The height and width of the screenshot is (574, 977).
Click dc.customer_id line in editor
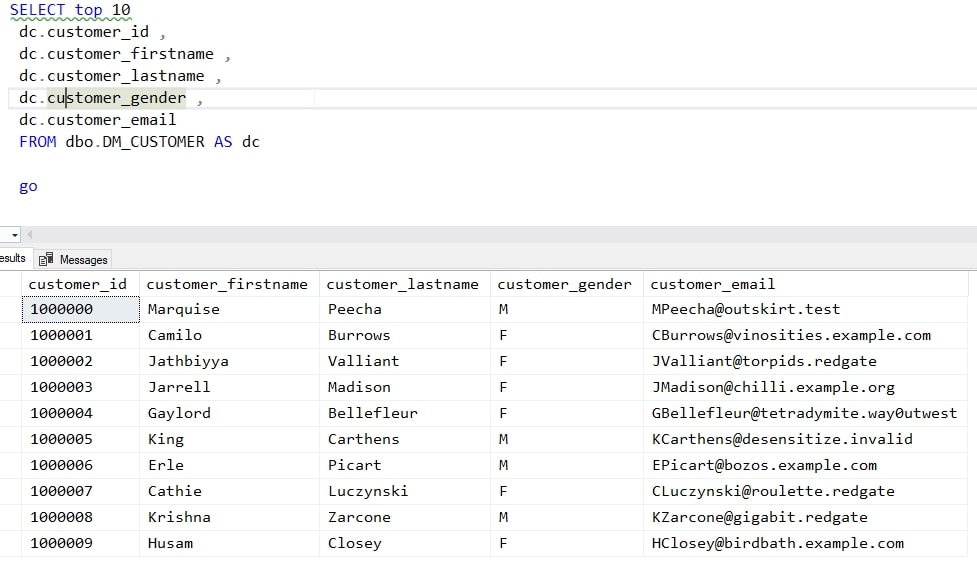click(92, 32)
